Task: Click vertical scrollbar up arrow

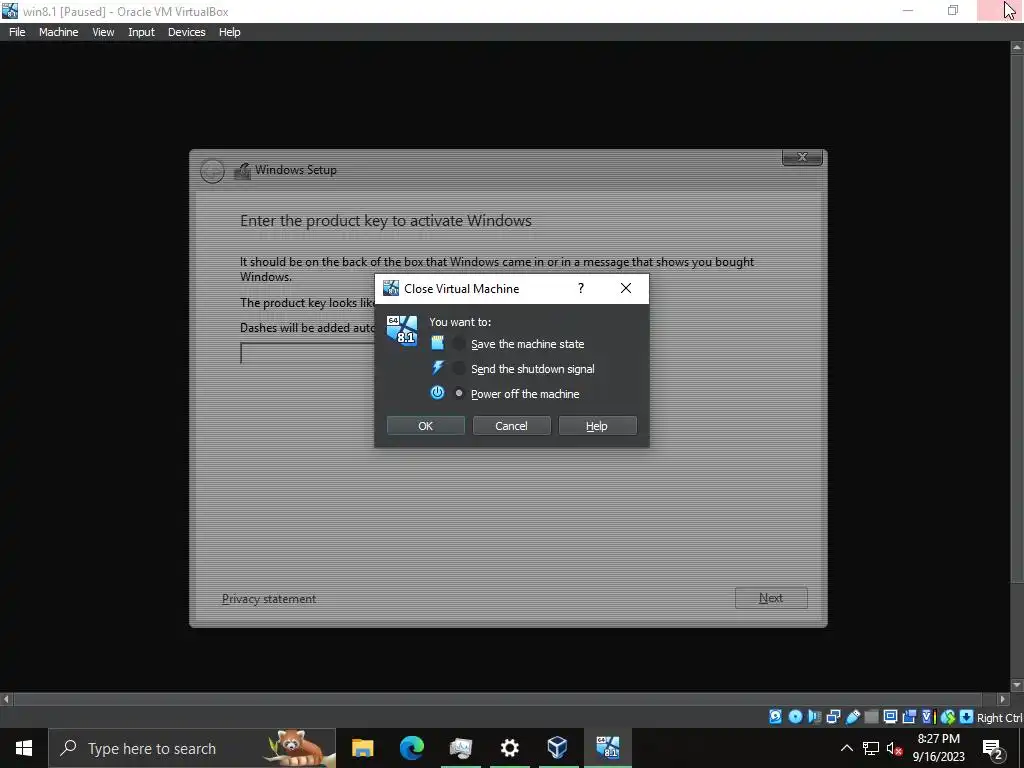Action: tap(1017, 47)
